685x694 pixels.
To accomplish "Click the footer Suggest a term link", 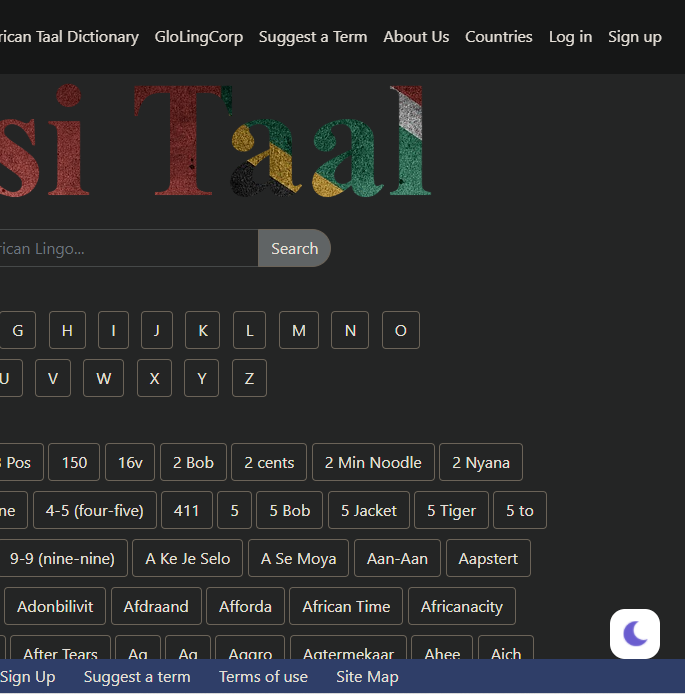I will click(137, 677).
